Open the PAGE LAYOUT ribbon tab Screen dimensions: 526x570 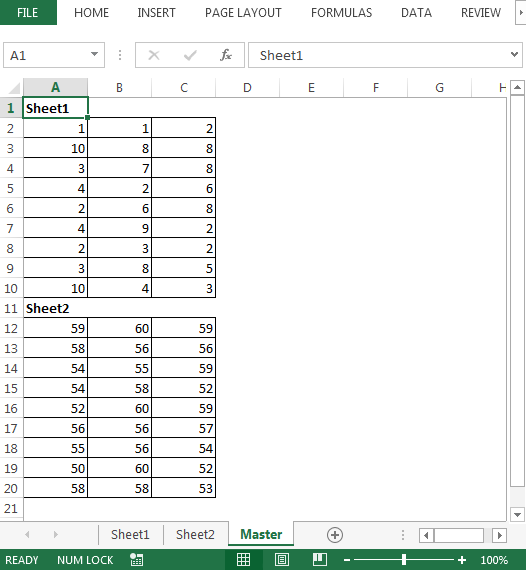tap(243, 13)
